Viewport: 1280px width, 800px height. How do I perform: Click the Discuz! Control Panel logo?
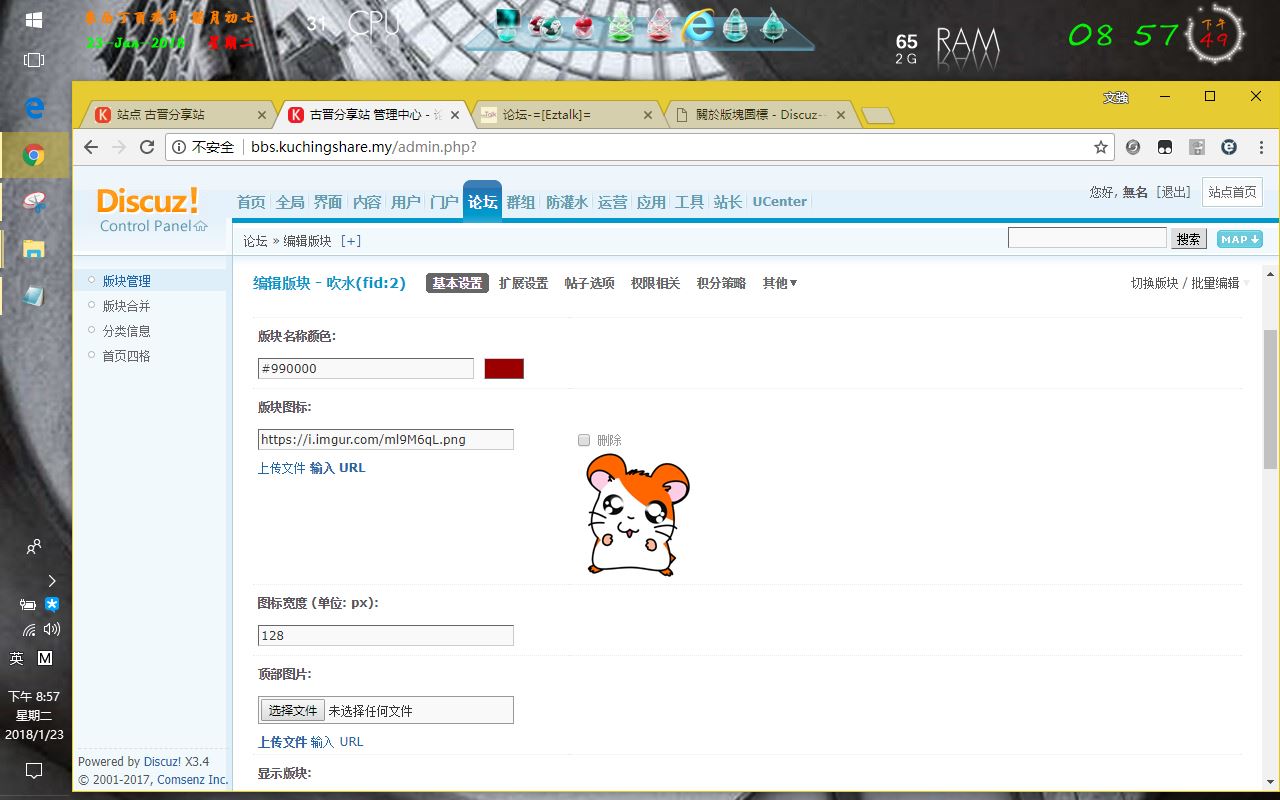153,210
